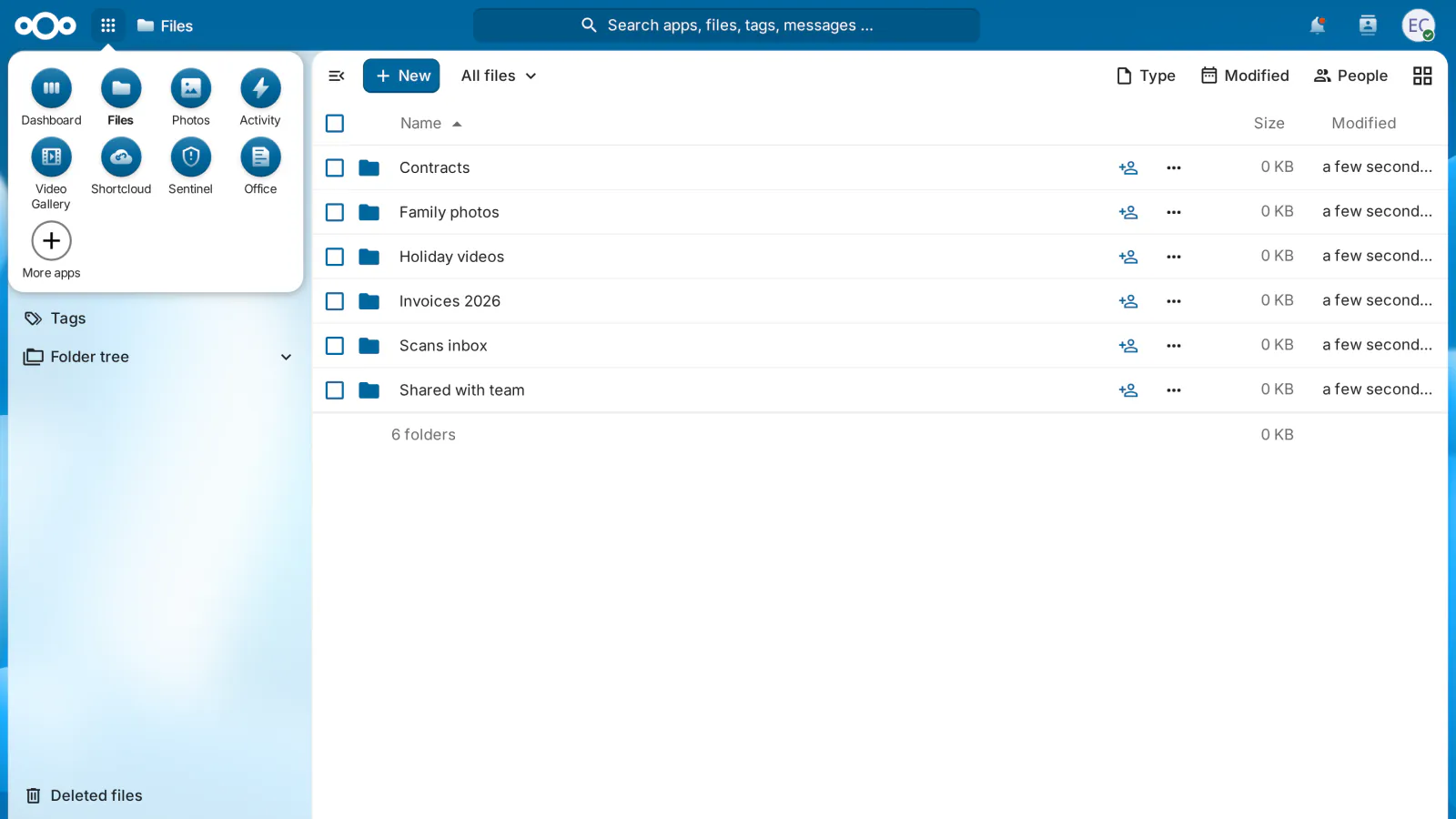Open the contacts menu icon

tap(1368, 25)
